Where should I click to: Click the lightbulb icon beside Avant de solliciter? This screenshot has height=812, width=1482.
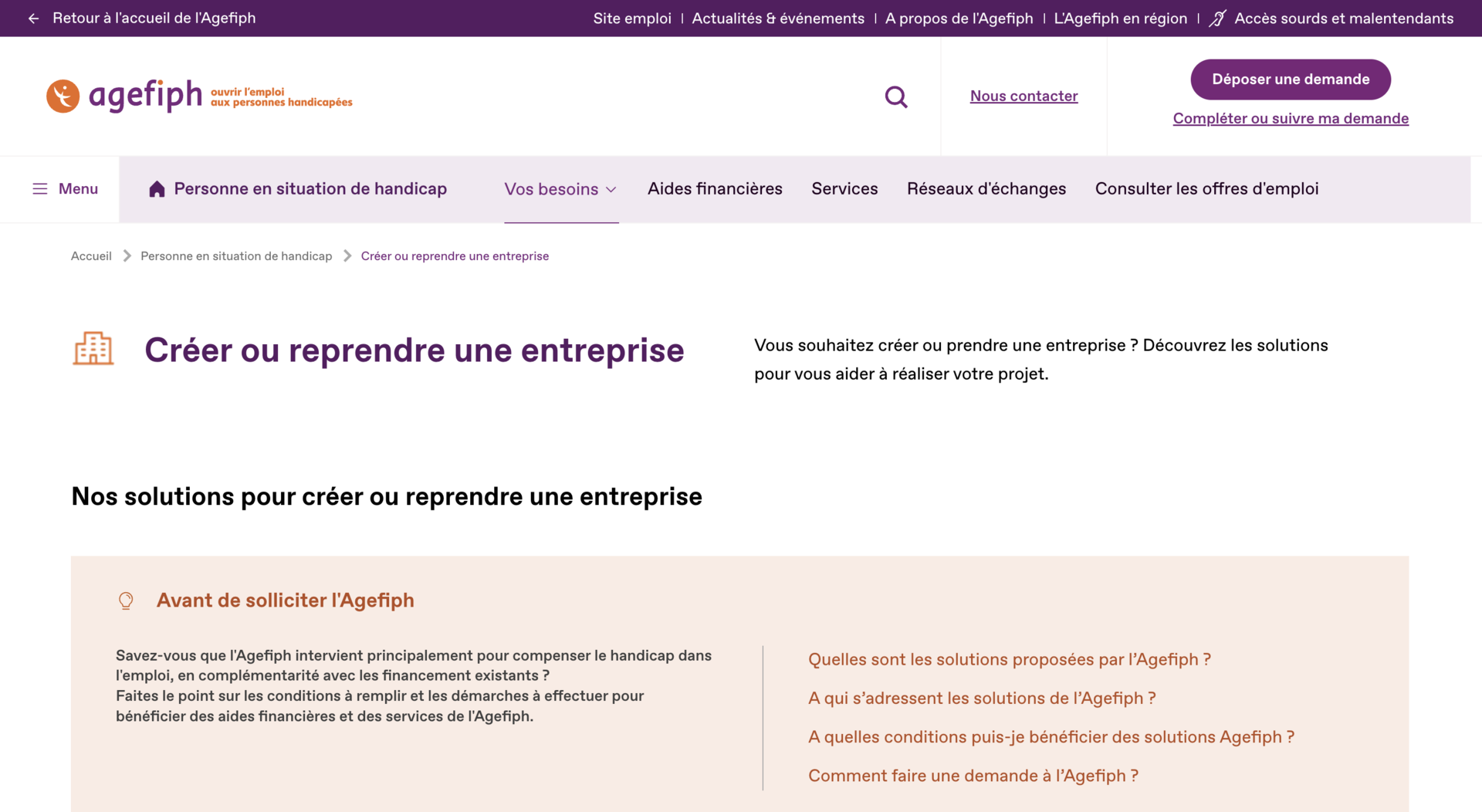126,601
